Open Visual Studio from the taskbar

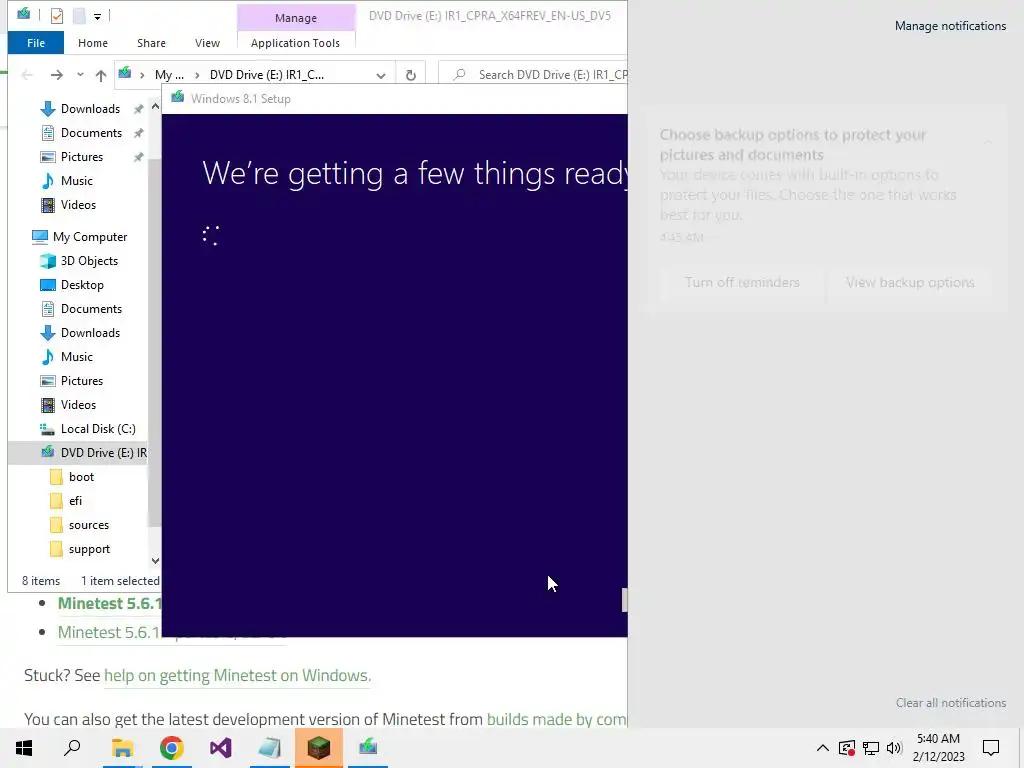pyautogui.click(x=221, y=748)
